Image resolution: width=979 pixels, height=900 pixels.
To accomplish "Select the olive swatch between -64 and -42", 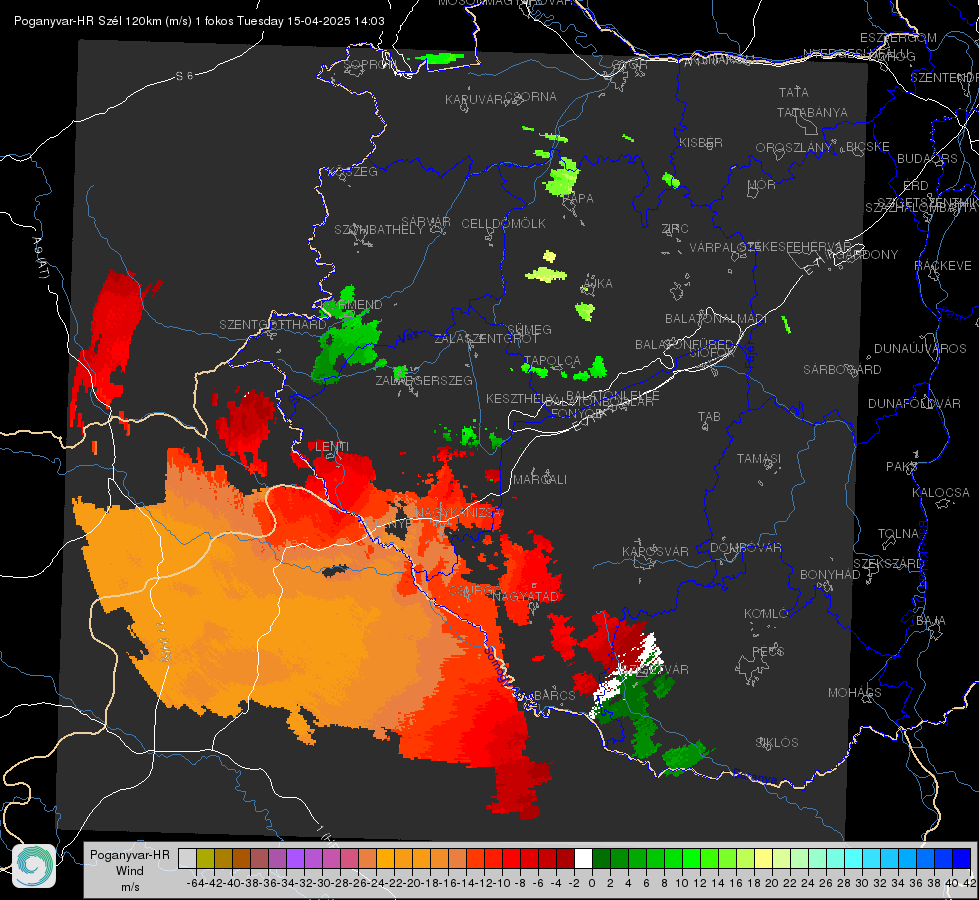I will coord(205,859).
